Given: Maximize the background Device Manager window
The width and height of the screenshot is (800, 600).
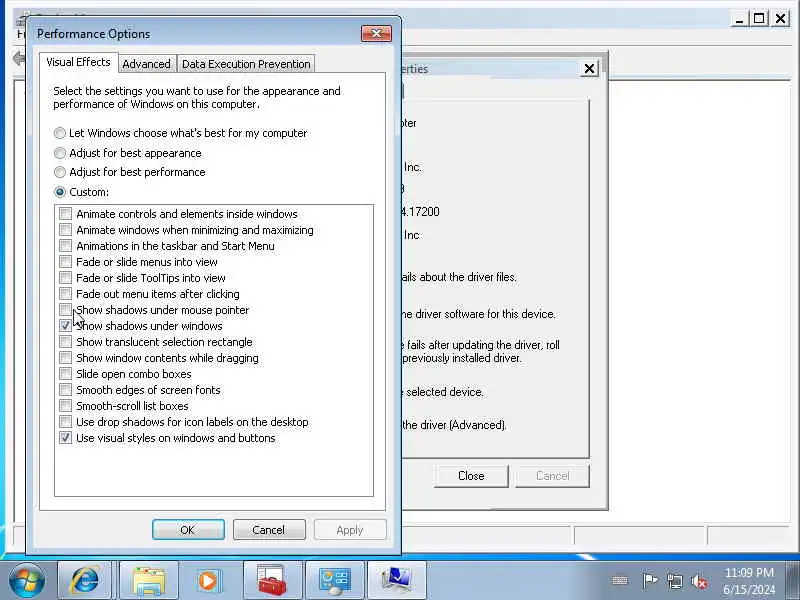Looking at the screenshot, I should point(759,19).
